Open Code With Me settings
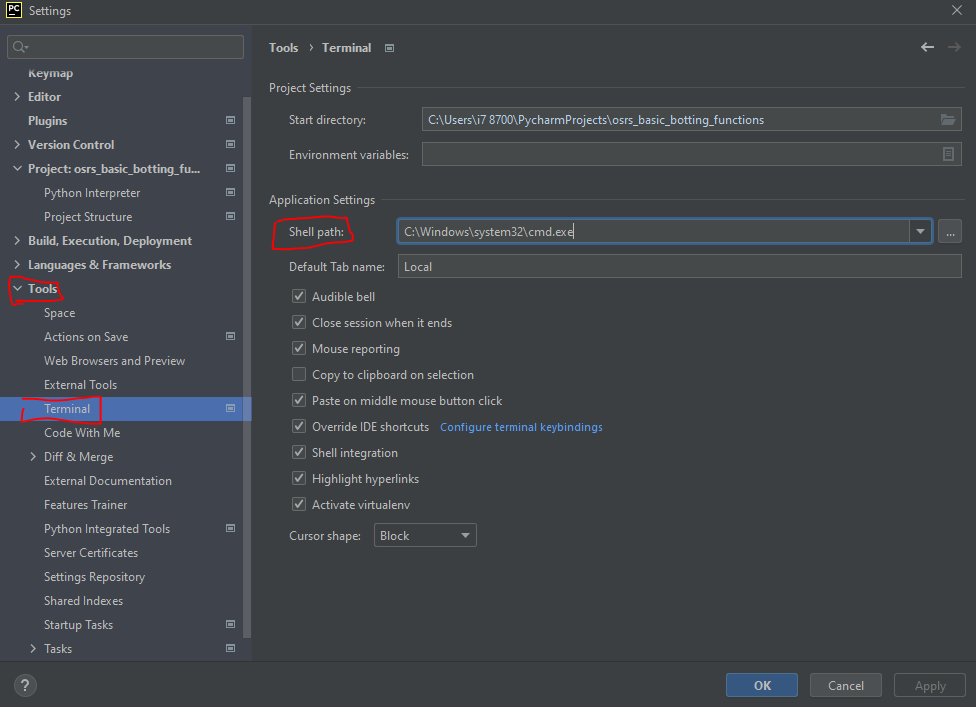 (x=82, y=433)
